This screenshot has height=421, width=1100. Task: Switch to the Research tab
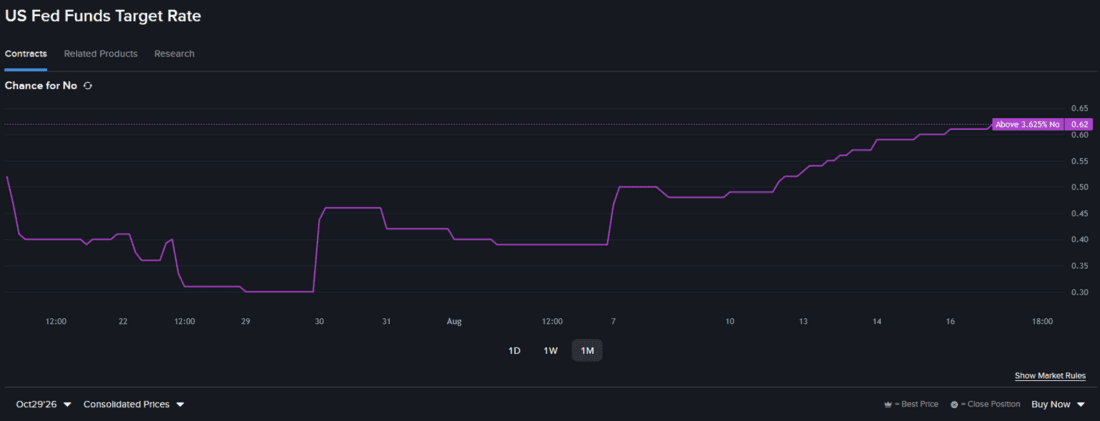174,53
